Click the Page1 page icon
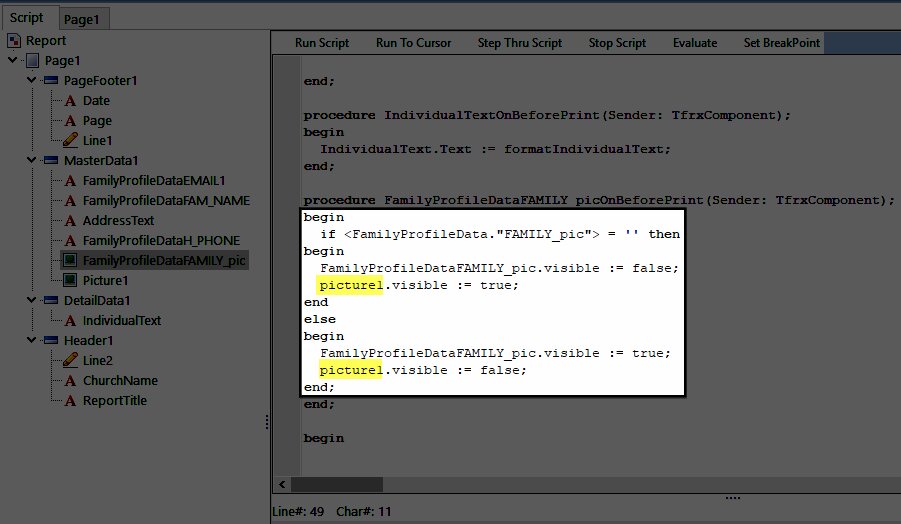The width and height of the screenshot is (901, 524). point(33,60)
